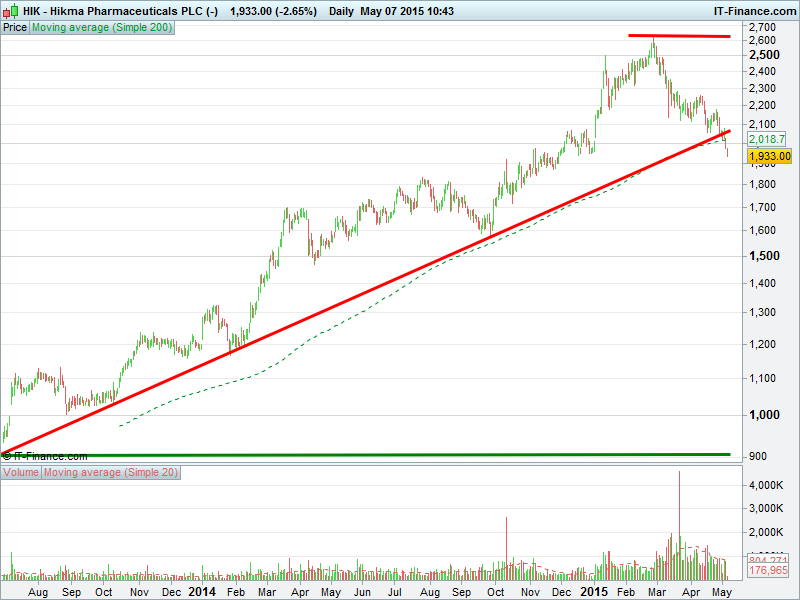The height and width of the screenshot is (600, 800).
Task: Click the Oct label next to Sep, left of 2014
Action: tap(104, 592)
